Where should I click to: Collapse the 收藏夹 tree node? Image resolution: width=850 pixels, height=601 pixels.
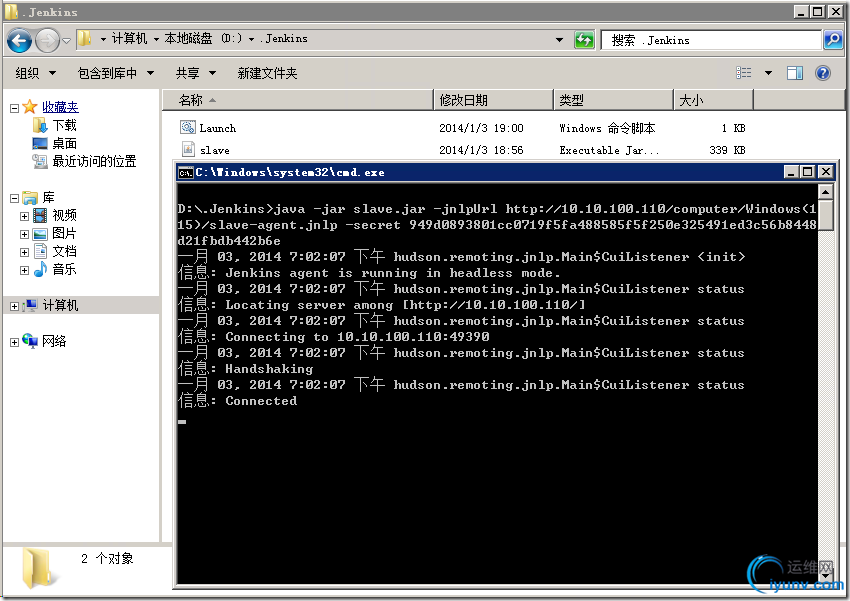point(15,108)
